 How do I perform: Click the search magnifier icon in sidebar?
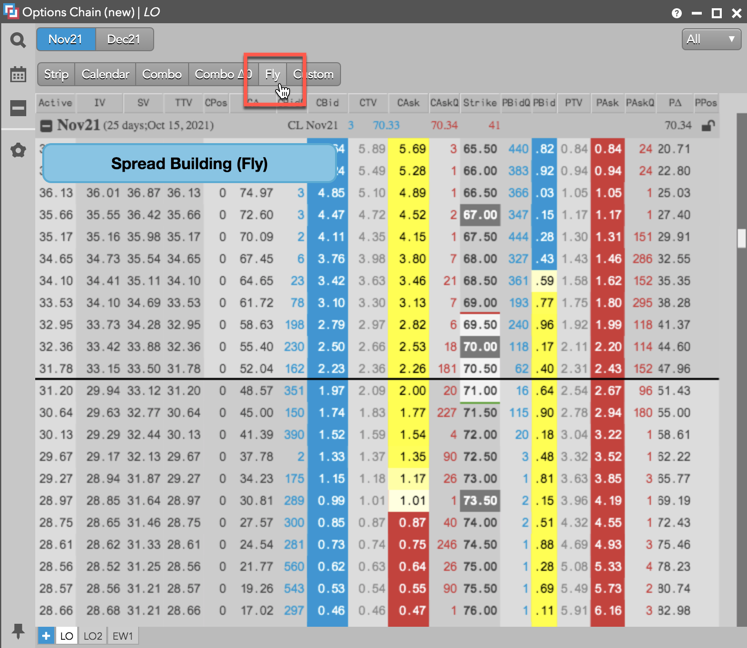tap(18, 40)
